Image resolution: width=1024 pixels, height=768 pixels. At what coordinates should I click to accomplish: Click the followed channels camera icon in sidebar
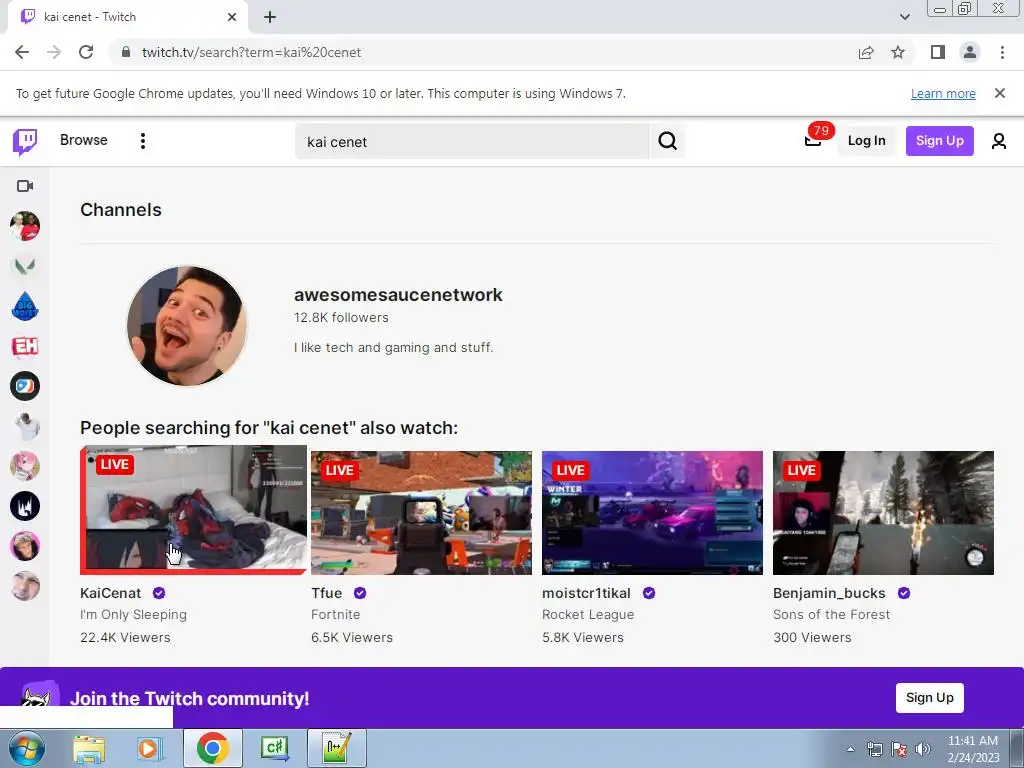coord(25,186)
